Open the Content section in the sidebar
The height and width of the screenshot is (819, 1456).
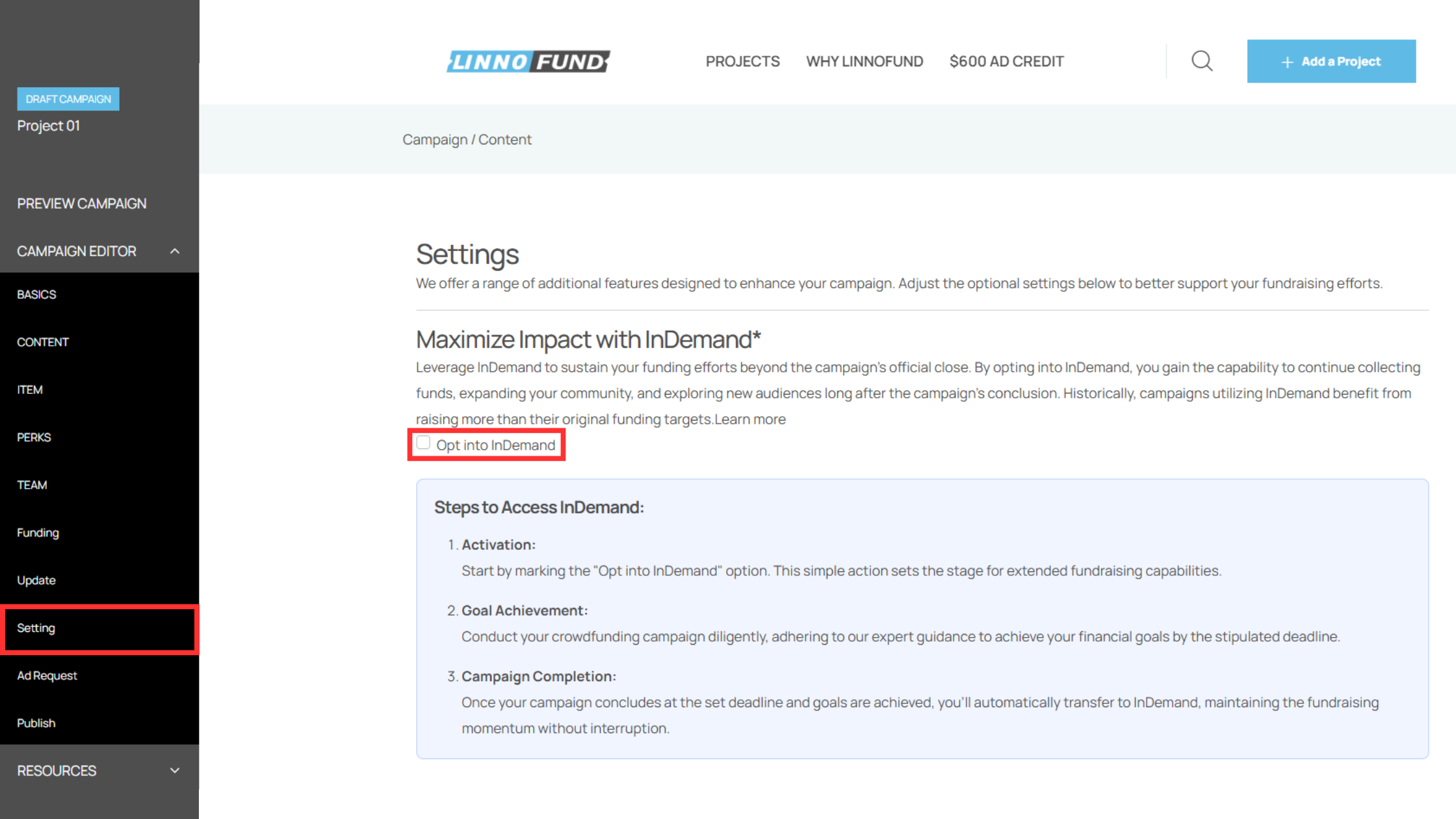tap(43, 342)
